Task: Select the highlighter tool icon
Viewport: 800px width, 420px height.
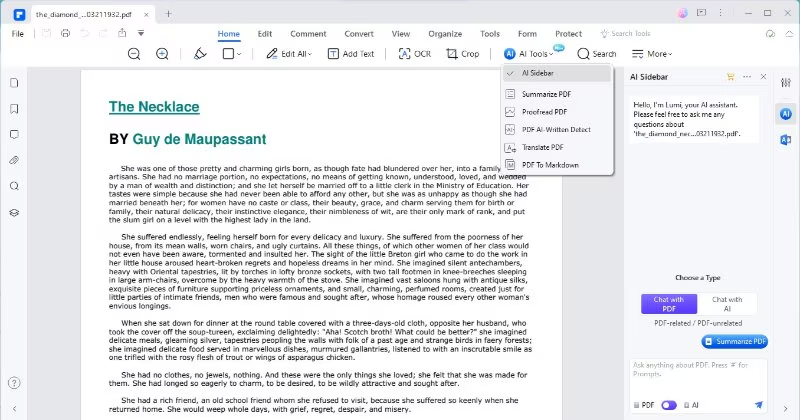Action: coord(200,54)
